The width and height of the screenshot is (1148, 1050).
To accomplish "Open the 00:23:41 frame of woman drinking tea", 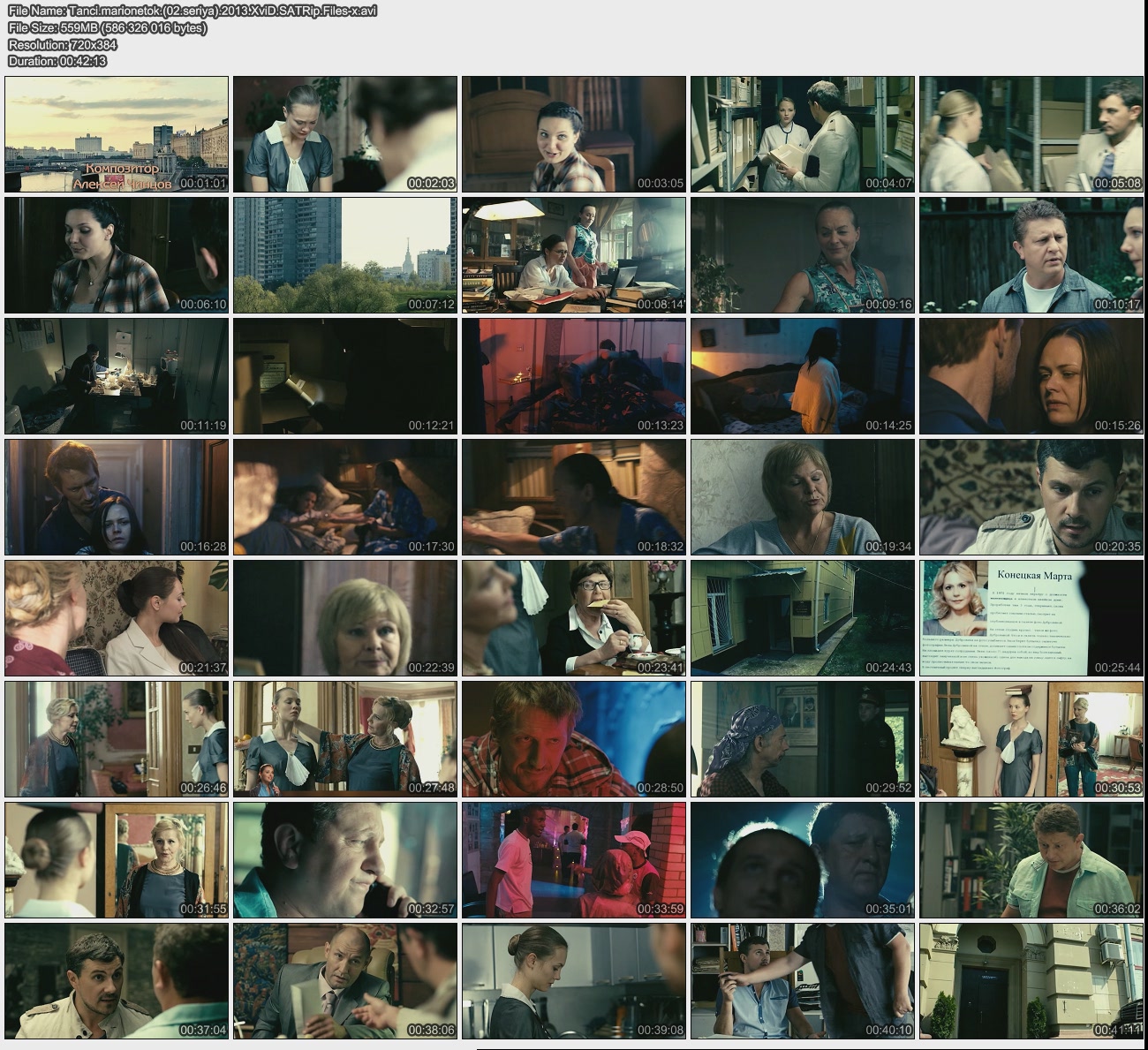I will (x=573, y=618).
